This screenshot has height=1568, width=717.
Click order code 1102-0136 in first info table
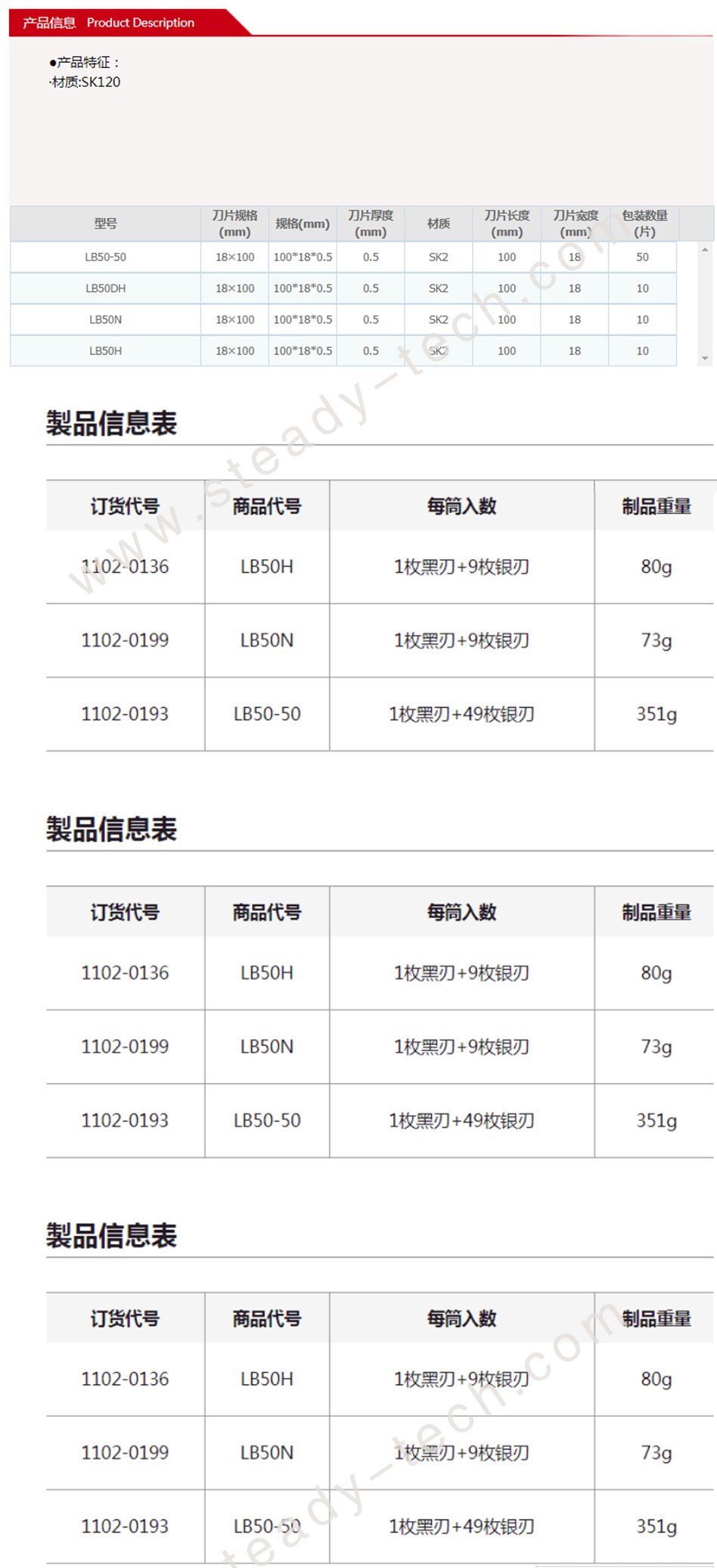(125, 567)
